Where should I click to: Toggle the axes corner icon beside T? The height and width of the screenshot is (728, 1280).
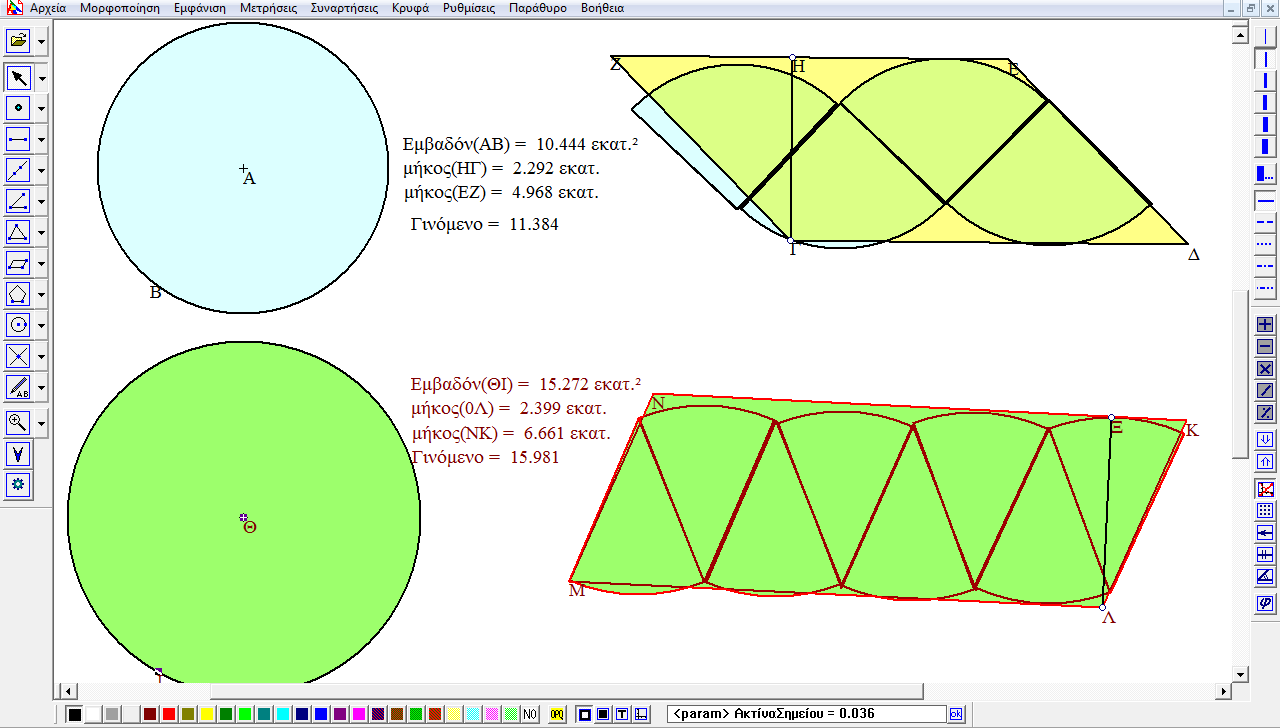click(641, 714)
